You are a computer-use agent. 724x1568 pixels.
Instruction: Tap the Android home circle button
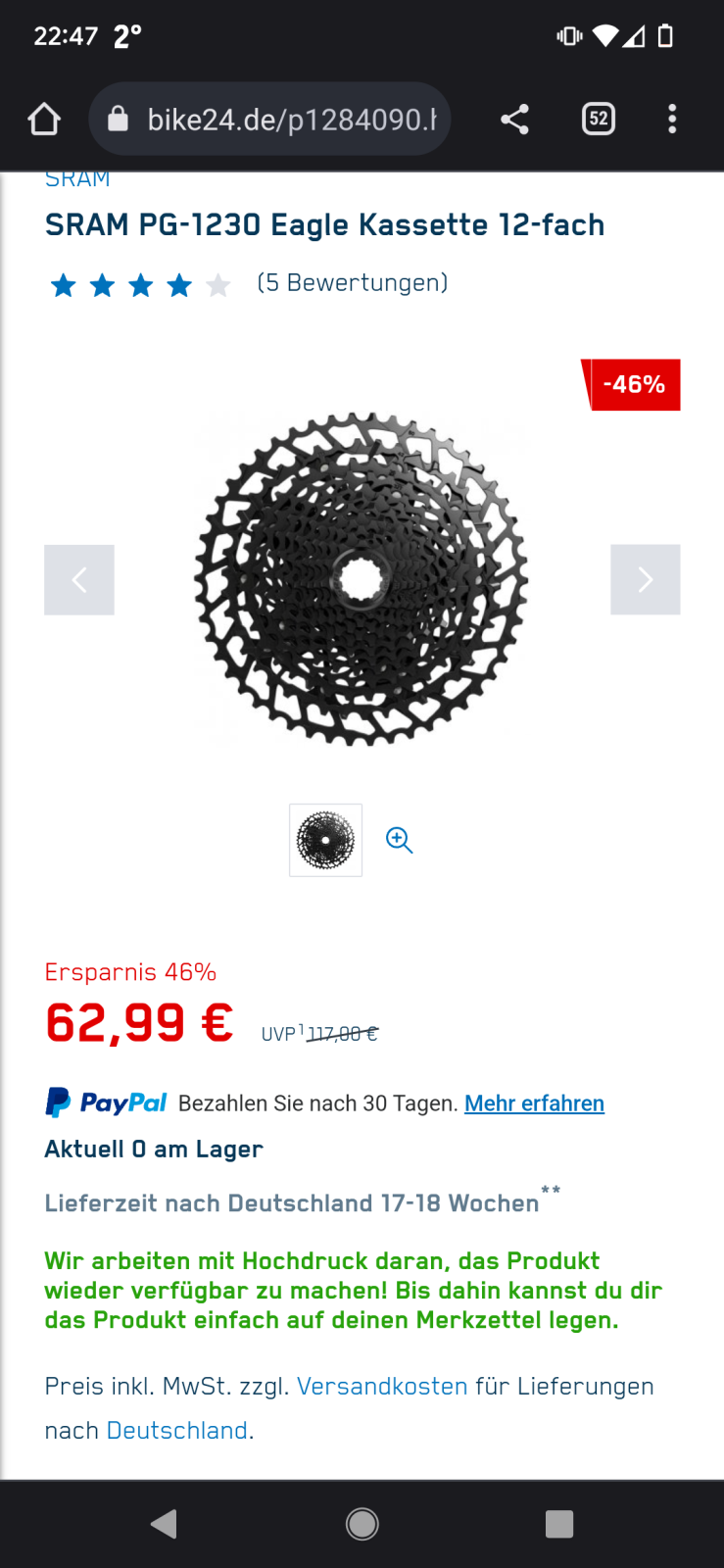coord(362,1524)
